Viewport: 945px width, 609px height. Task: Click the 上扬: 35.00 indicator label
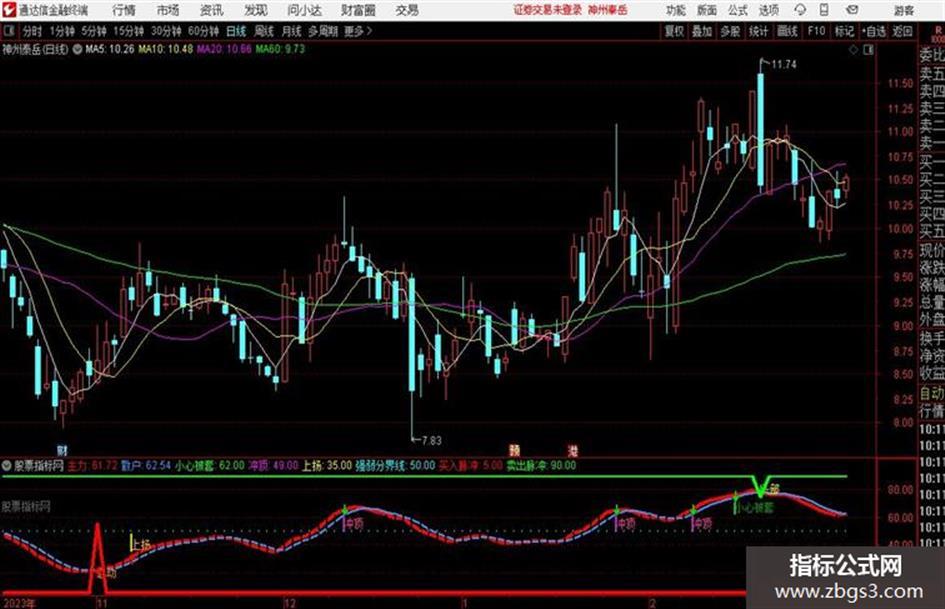point(327,465)
